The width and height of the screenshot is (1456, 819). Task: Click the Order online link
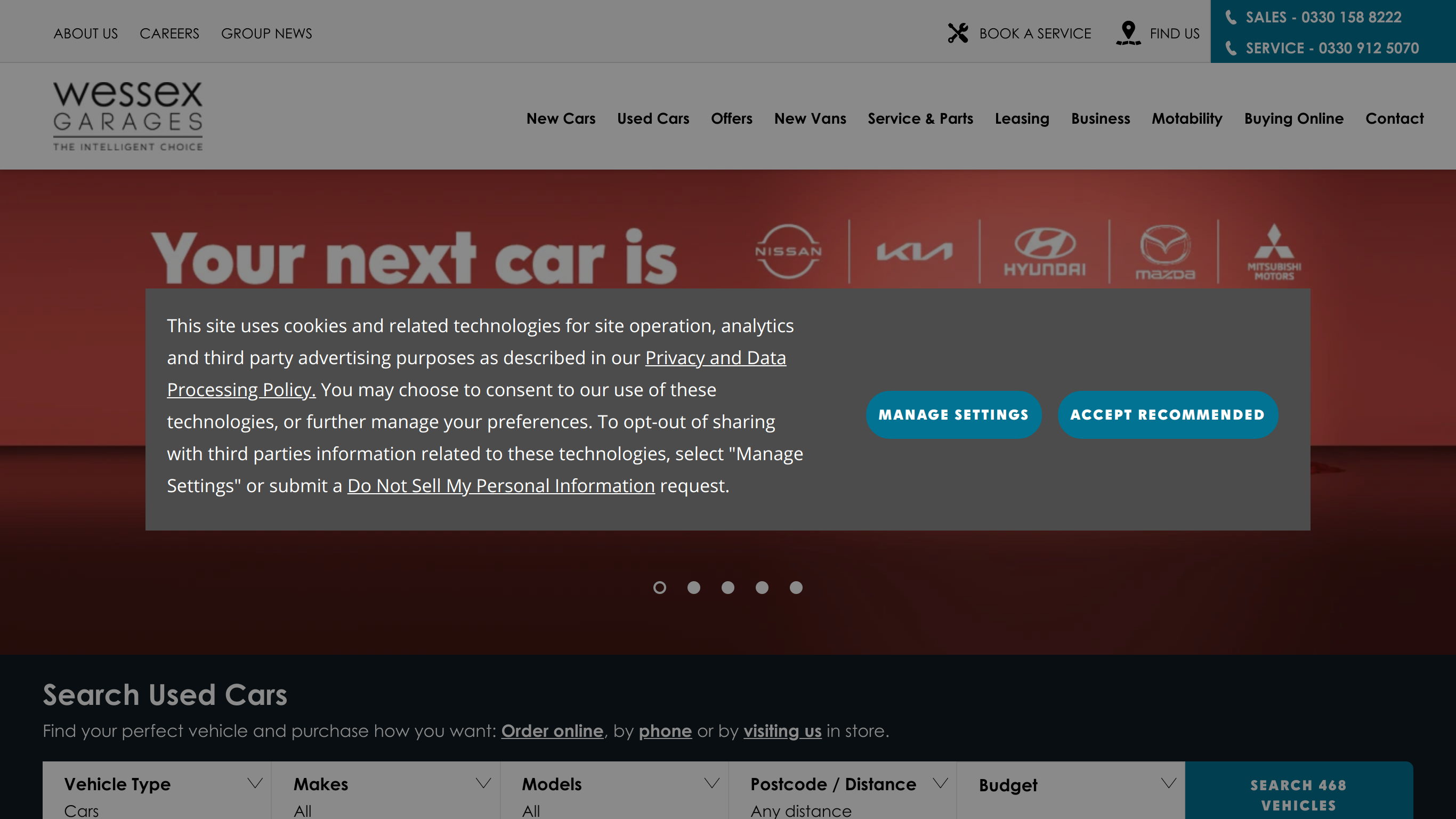tap(552, 731)
